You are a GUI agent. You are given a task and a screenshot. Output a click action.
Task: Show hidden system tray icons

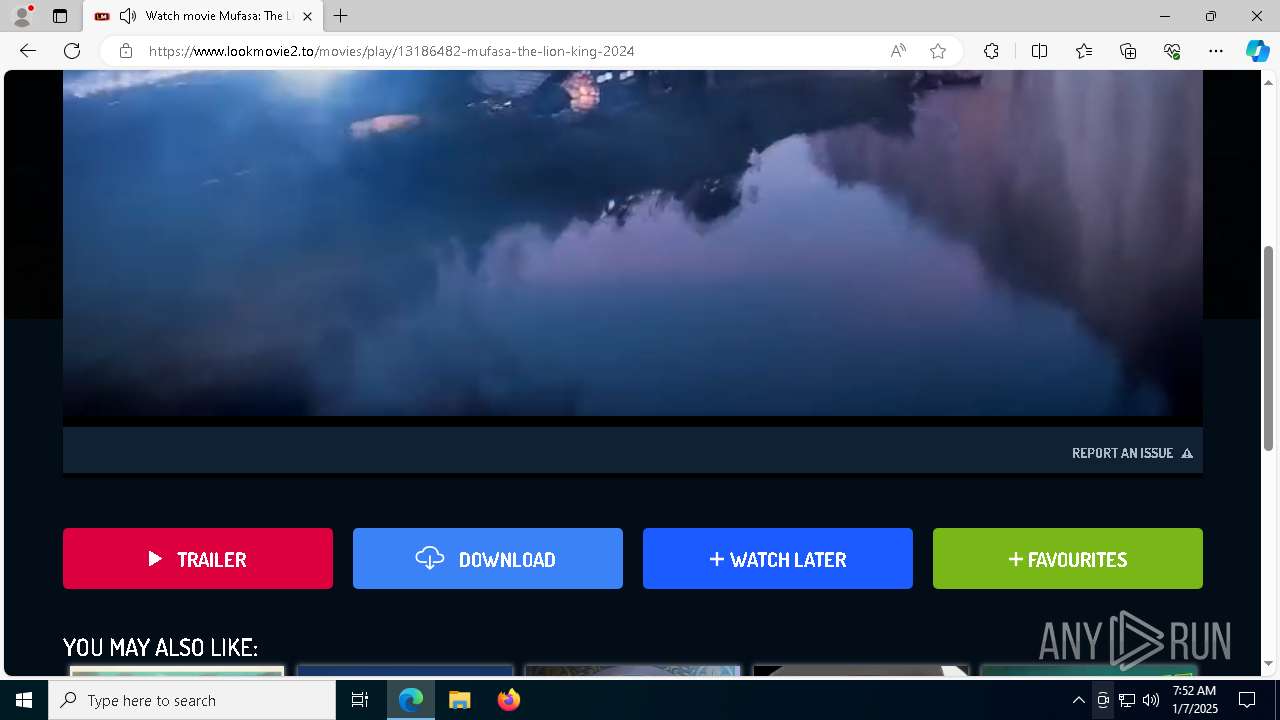click(1078, 700)
